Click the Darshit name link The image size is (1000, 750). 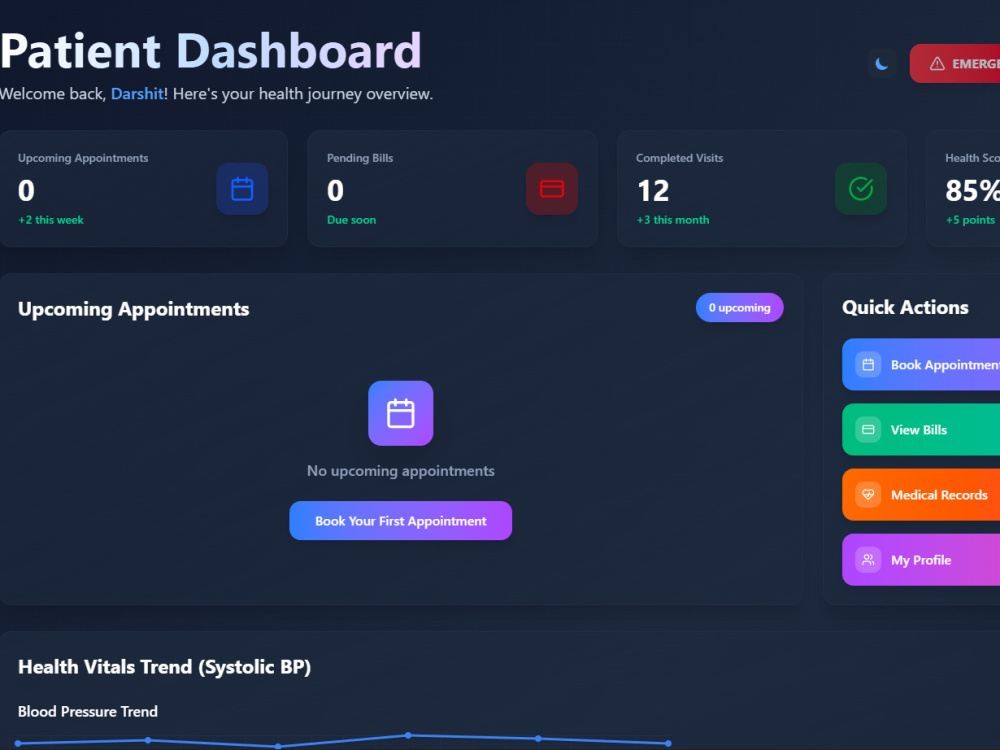coord(137,94)
